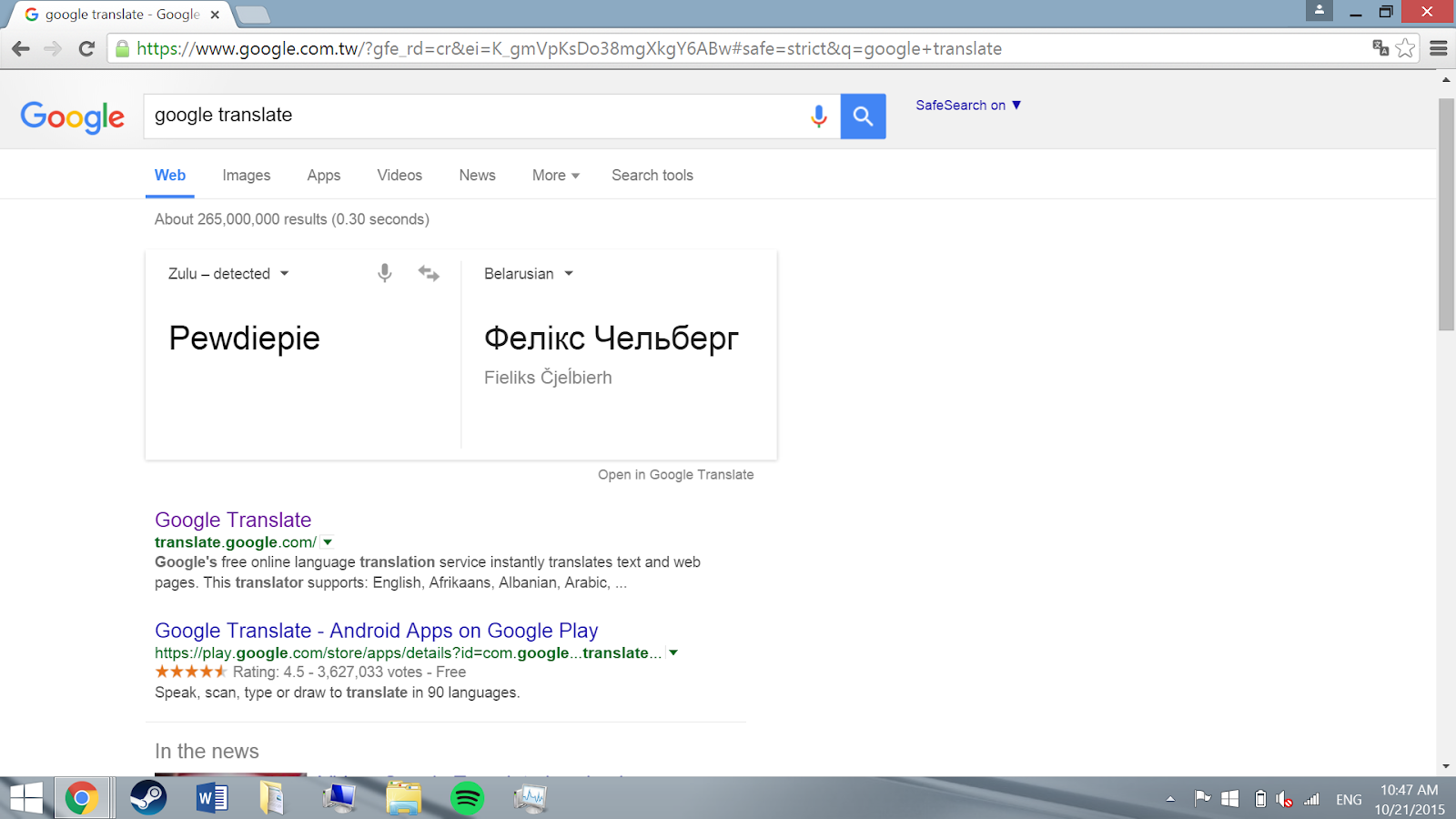This screenshot has width=1456, height=819.
Task: Click the In the news heading
Action: tap(207, 751)
